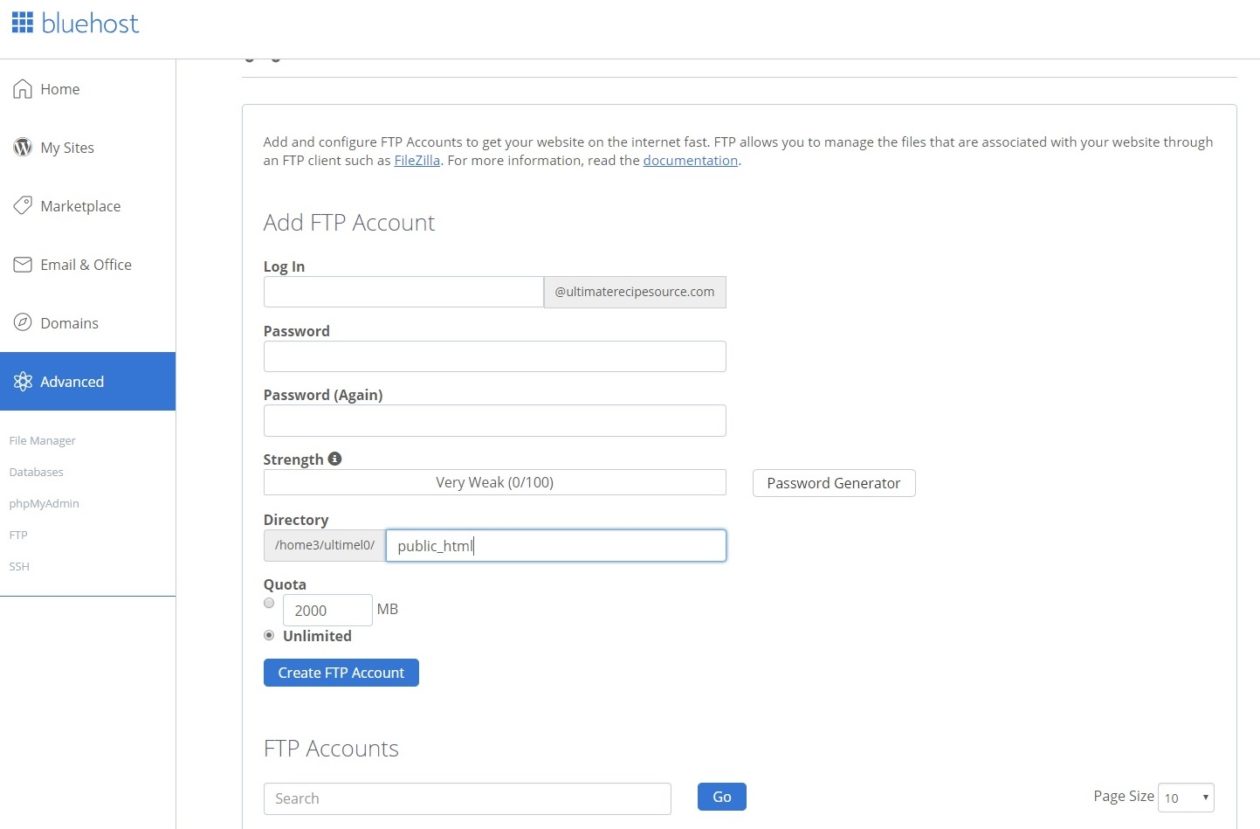
Task: Click the password strength info icon
Action: pos(334,458)
